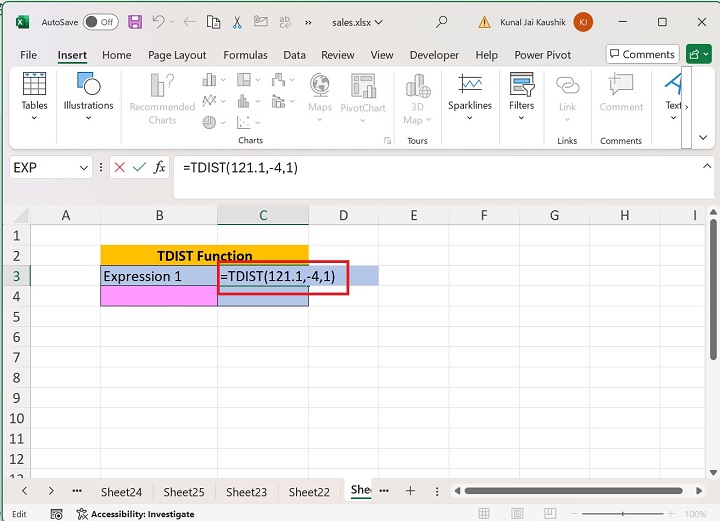The width and height of the screenshot is (720, 521).
Task: Switch to the View tab
Action: pos(382,55)
